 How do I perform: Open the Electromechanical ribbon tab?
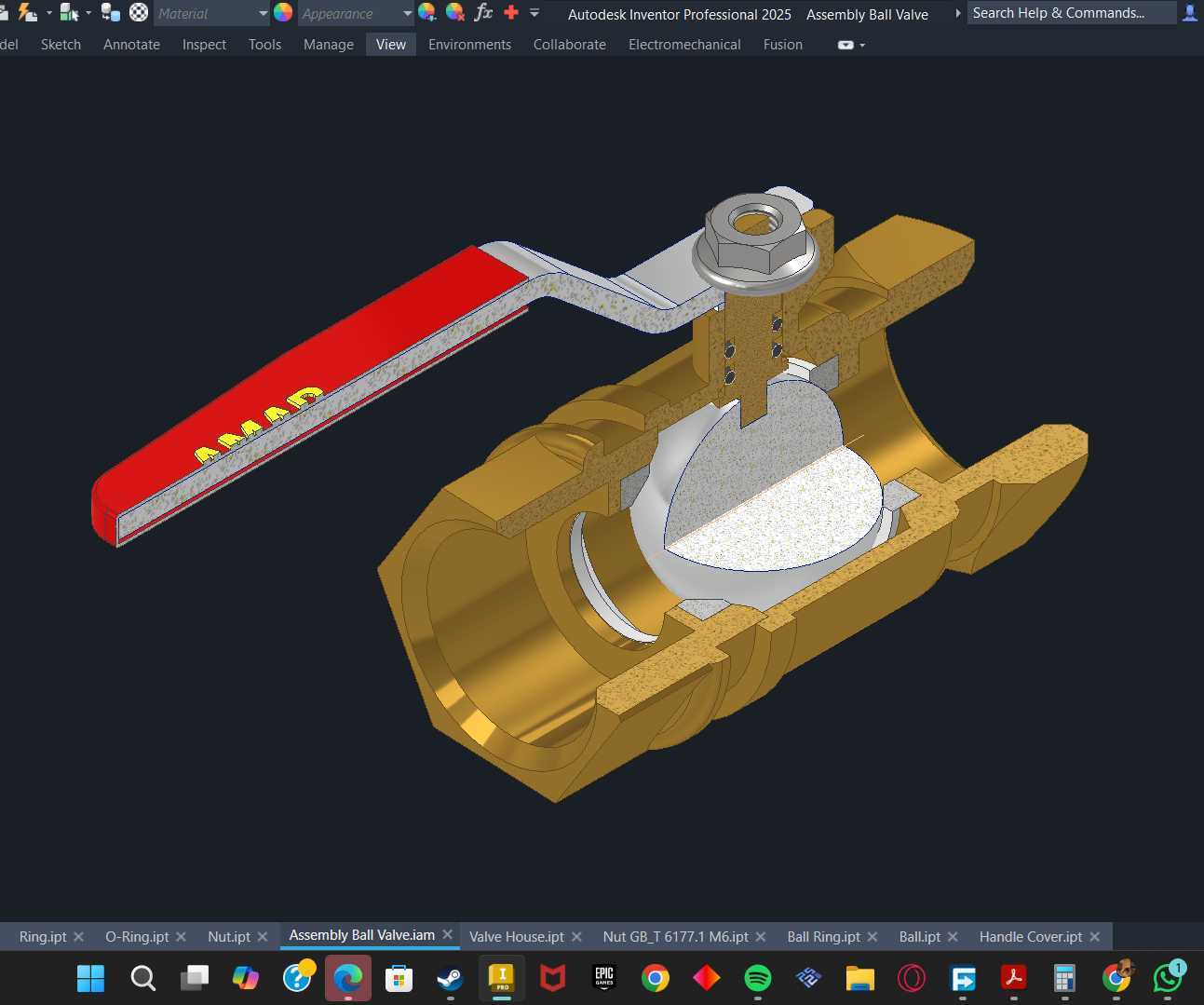[x=684, y=45]
